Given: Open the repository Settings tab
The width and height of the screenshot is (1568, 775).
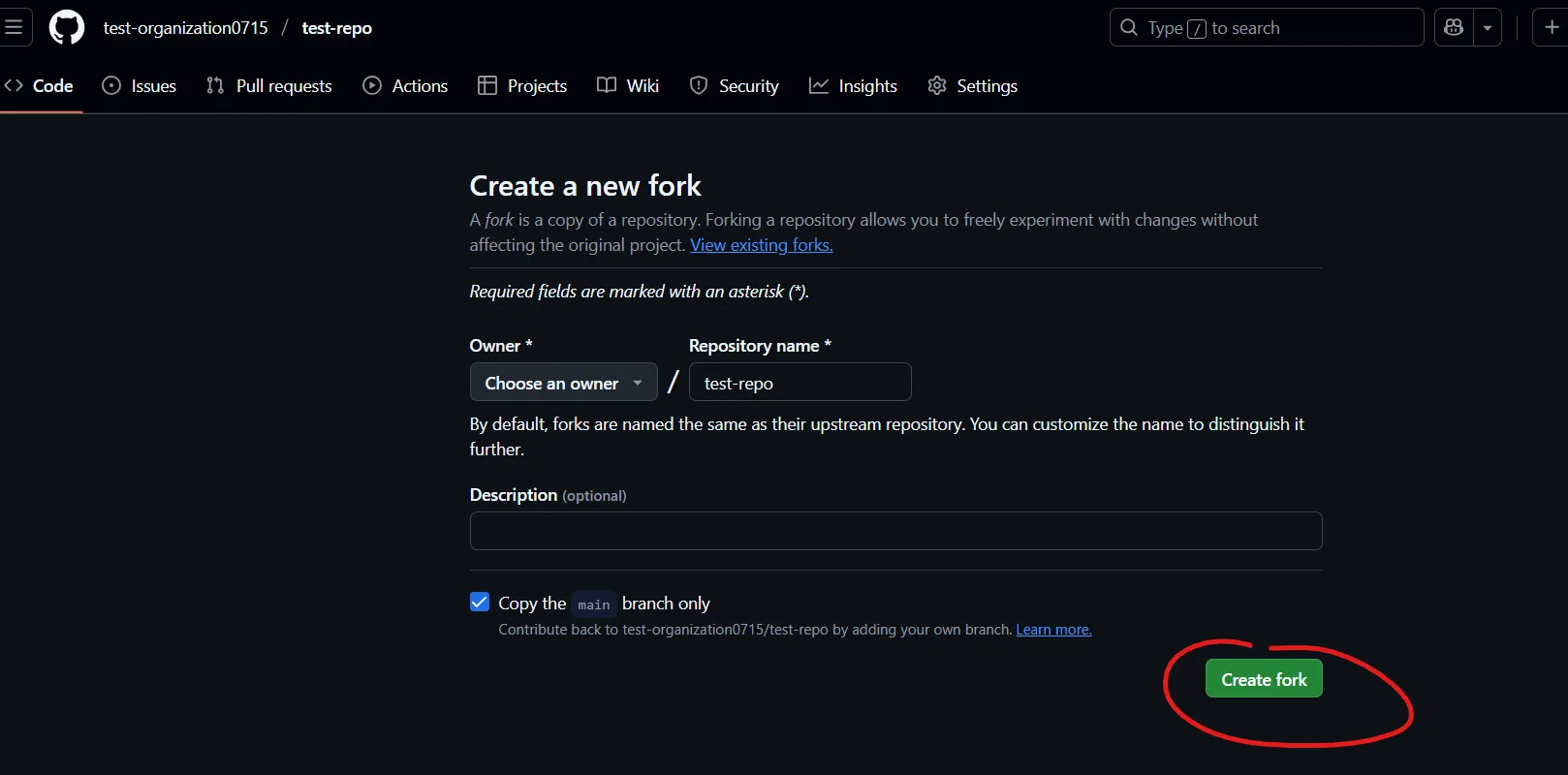Looking at the screenshot, I should coord(973,85).
